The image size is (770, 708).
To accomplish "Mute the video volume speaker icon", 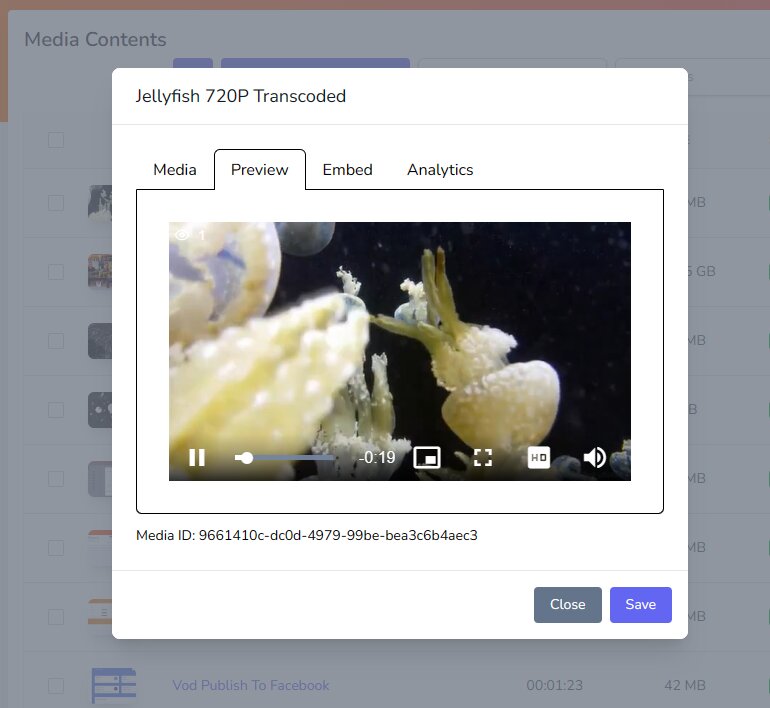I will pyautogui.click(x=594, y=458).
